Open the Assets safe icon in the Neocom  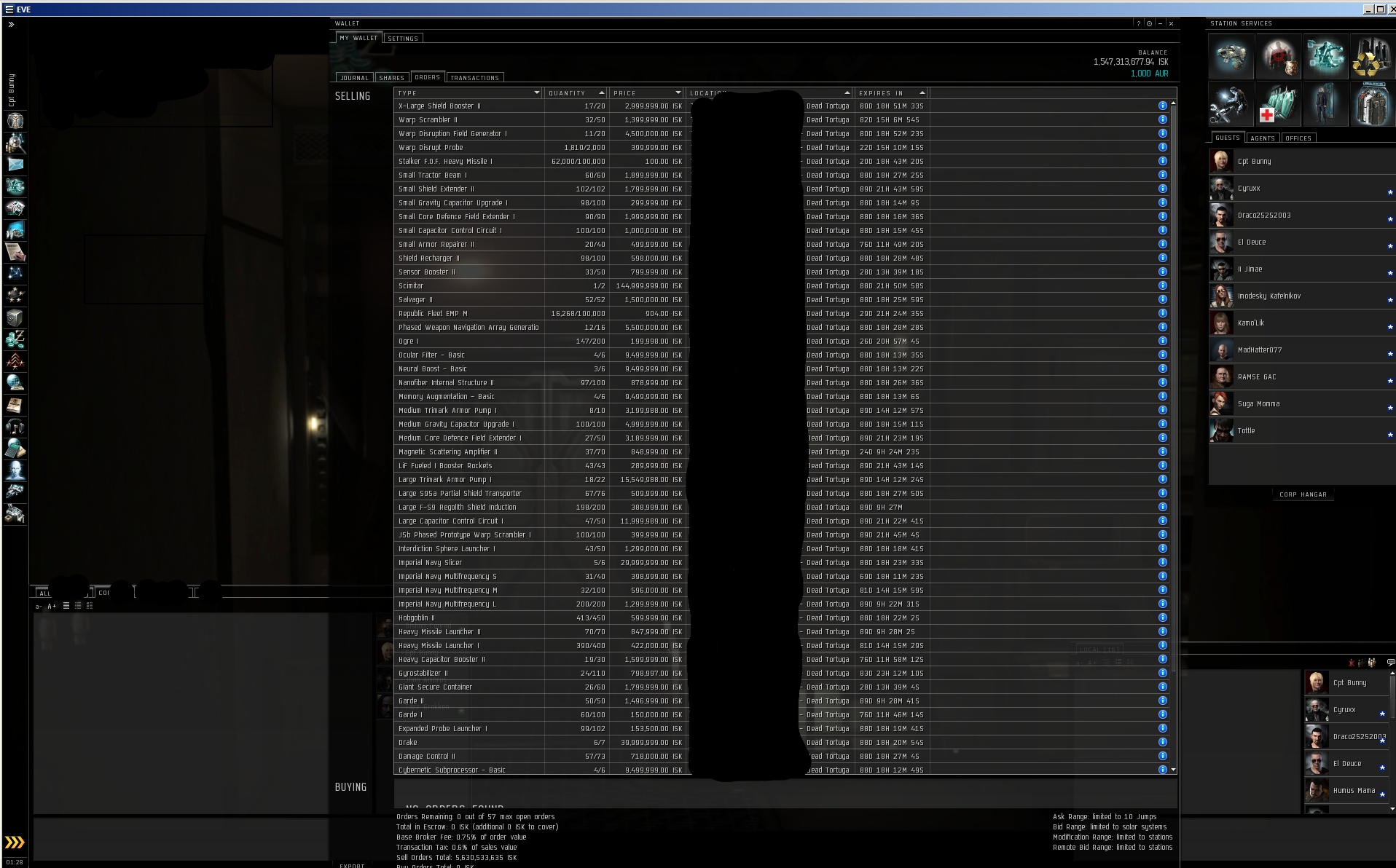pos(15,317)
